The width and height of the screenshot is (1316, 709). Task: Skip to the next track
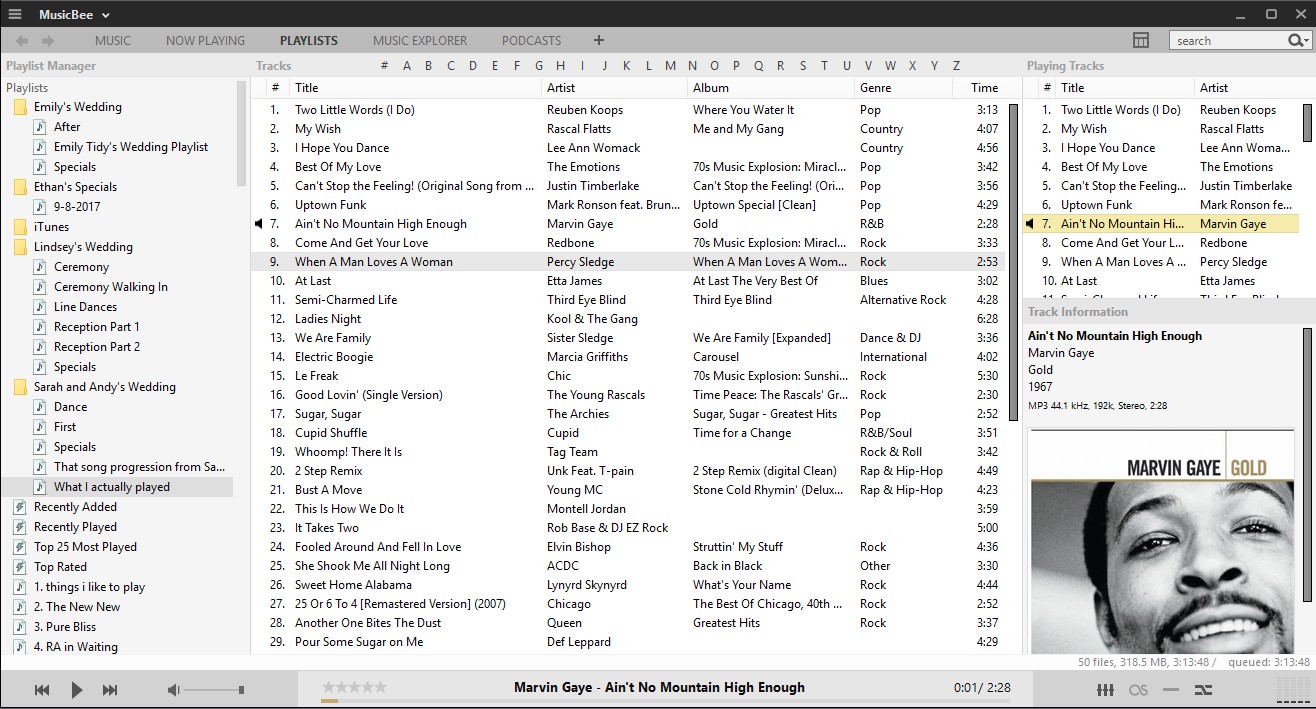(x=110, y=690)
